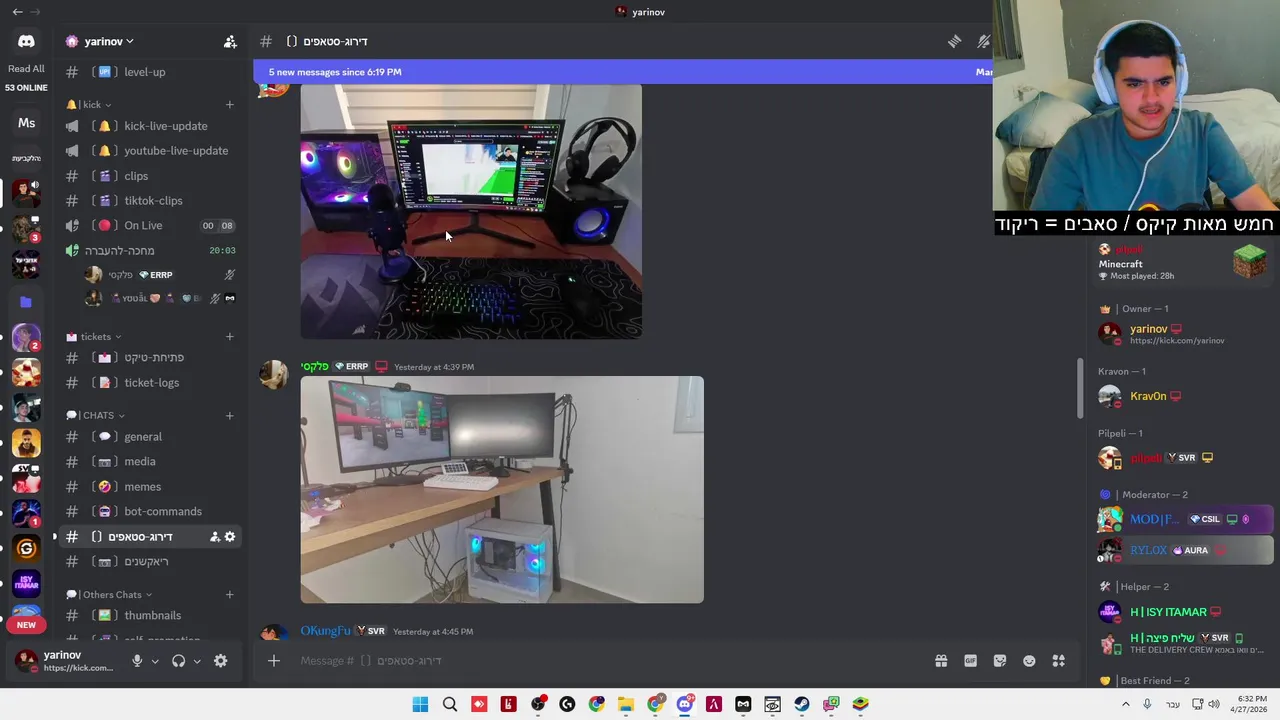Show hidden system tray icons
This screenshot has height=720, width=1280.
click(x=1125, y=704)
